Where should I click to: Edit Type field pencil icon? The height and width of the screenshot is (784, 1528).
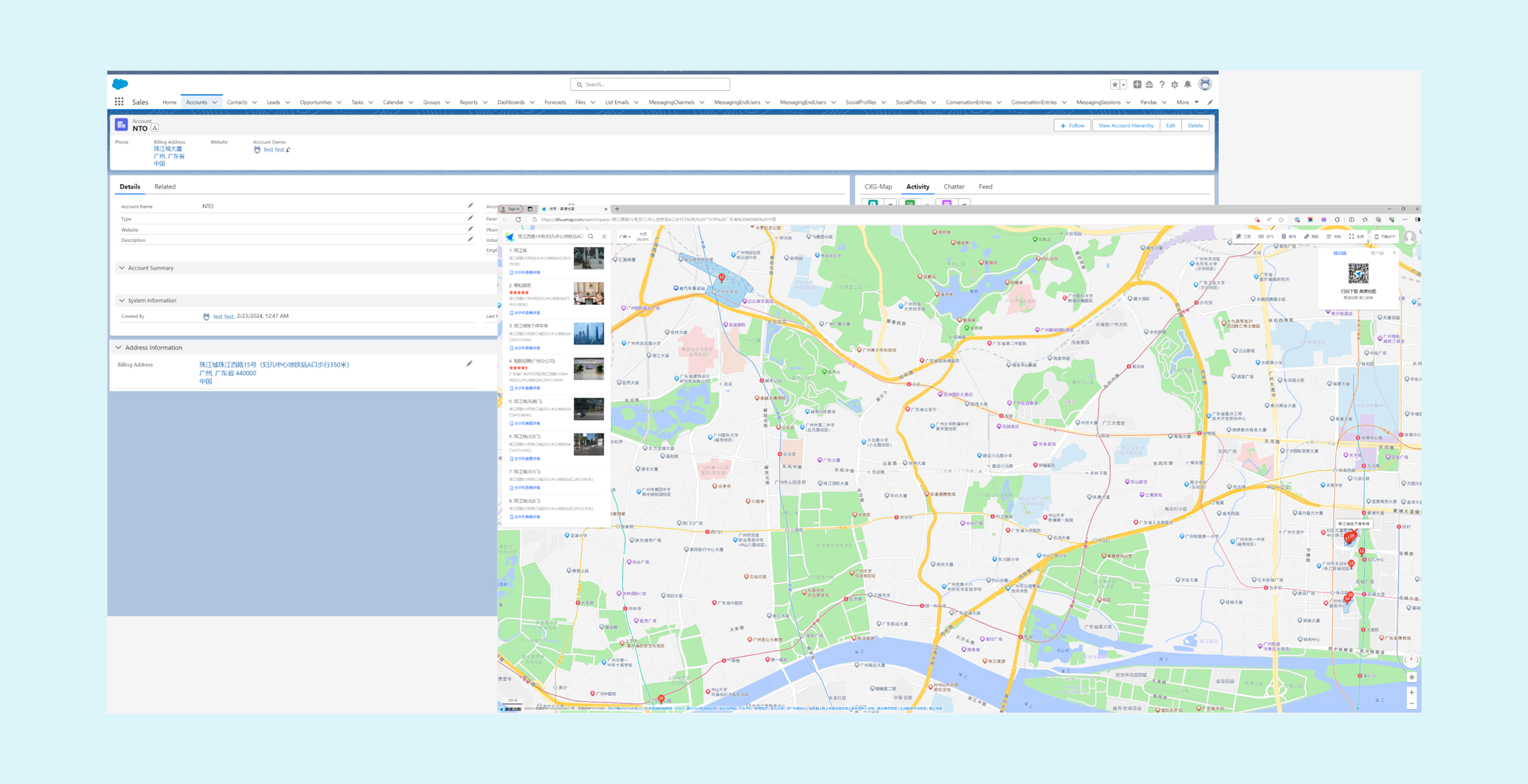(x=470, y=218)
